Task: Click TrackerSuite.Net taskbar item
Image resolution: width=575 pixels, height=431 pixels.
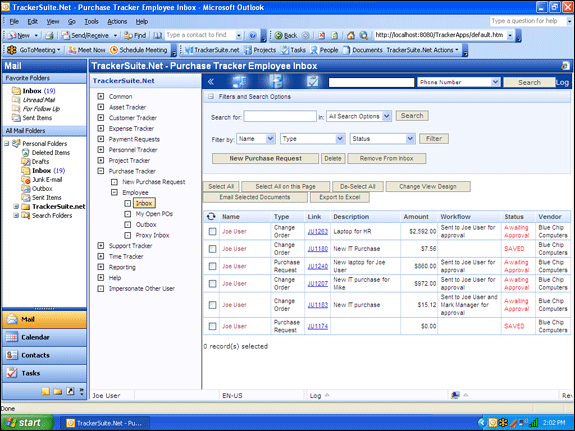Action: (x=105, y=423)
